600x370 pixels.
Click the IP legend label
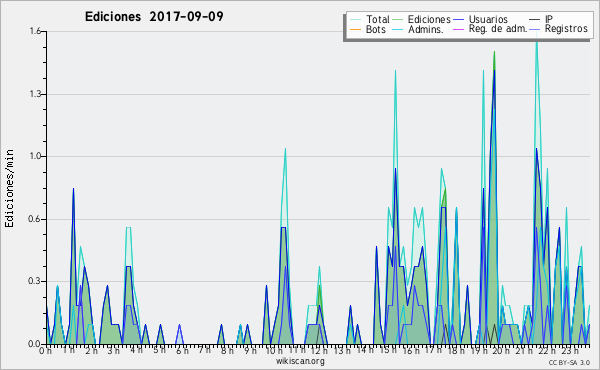pyautogui.click(x=549, y=19)
